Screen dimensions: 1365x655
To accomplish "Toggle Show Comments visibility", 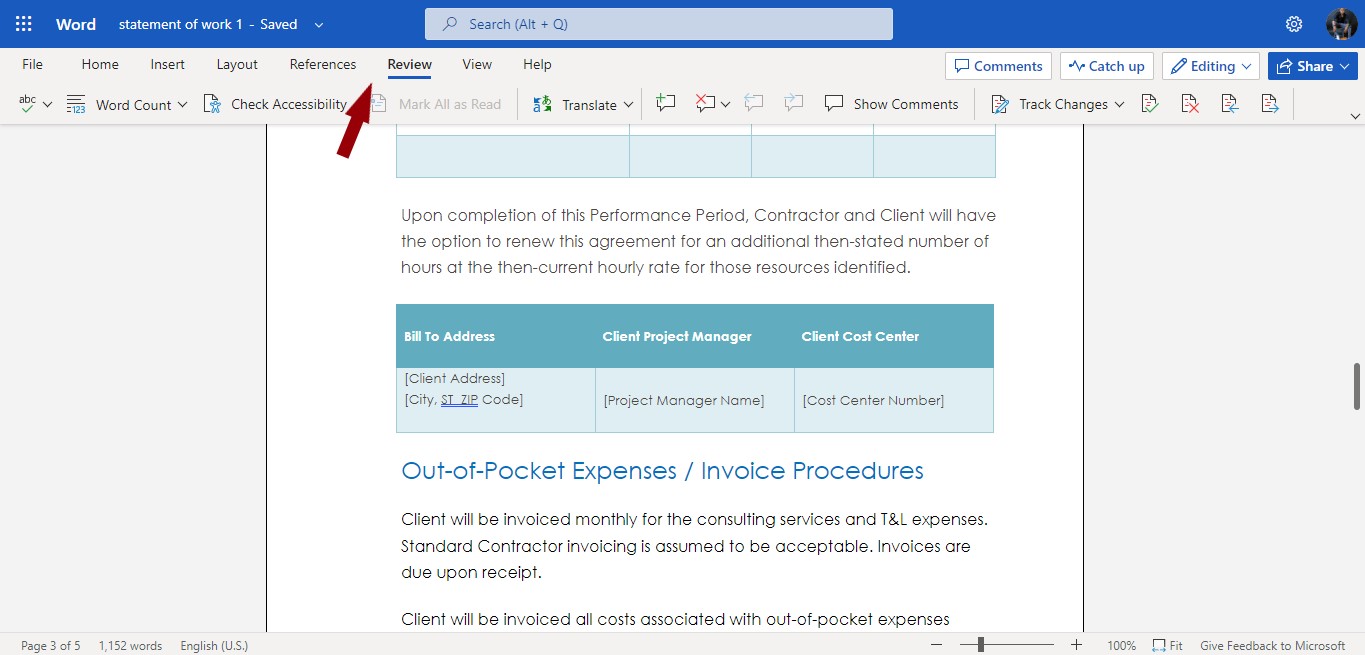I will point(891,103).
